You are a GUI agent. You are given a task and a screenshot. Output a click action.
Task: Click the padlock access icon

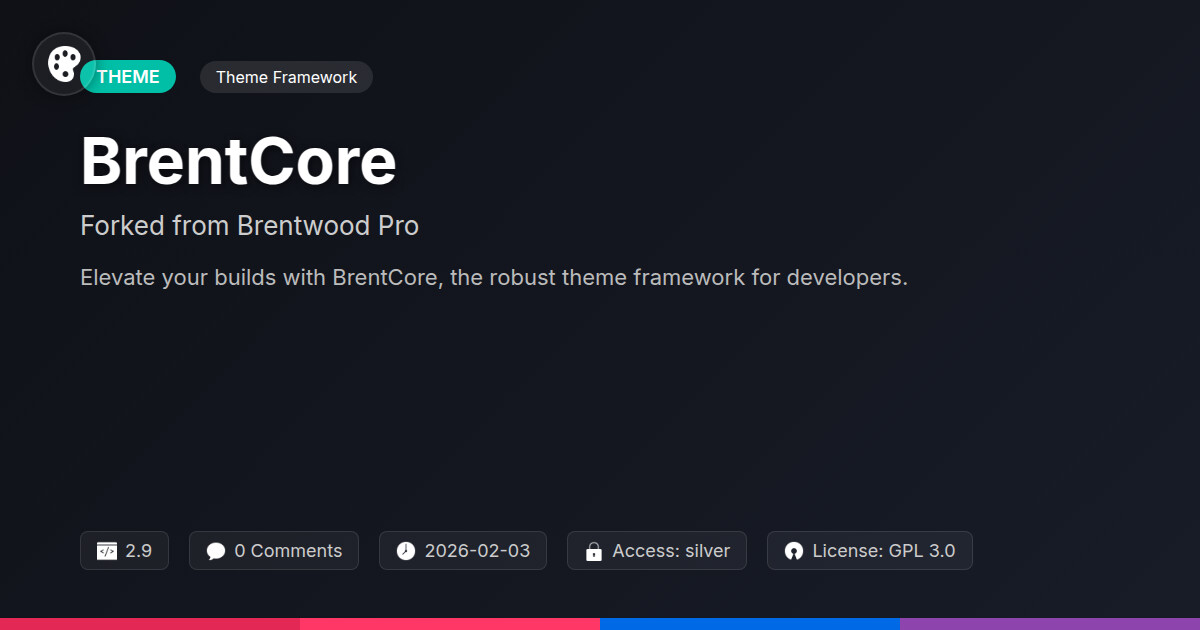[x=593, y=551]
